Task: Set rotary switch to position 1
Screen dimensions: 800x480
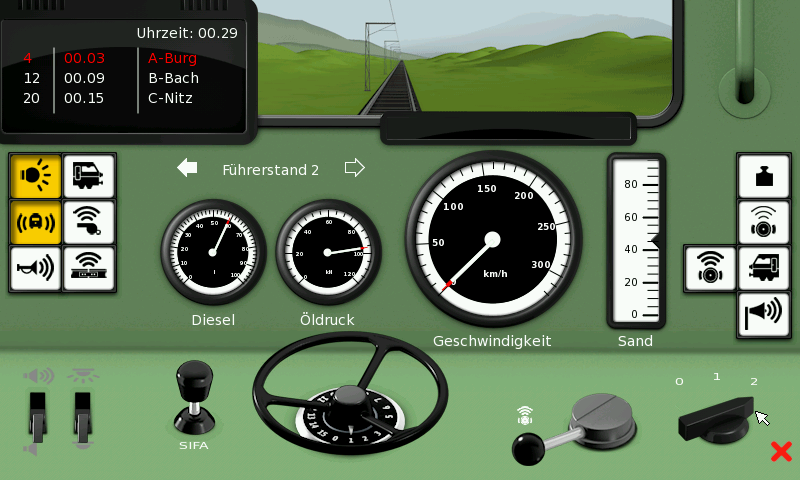Action: (x=716, y=376)
